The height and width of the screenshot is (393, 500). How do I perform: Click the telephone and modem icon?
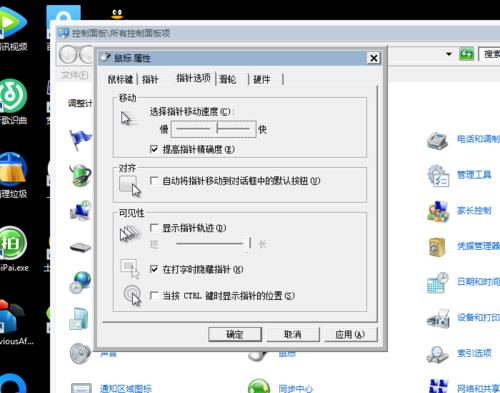click(437, 141)
